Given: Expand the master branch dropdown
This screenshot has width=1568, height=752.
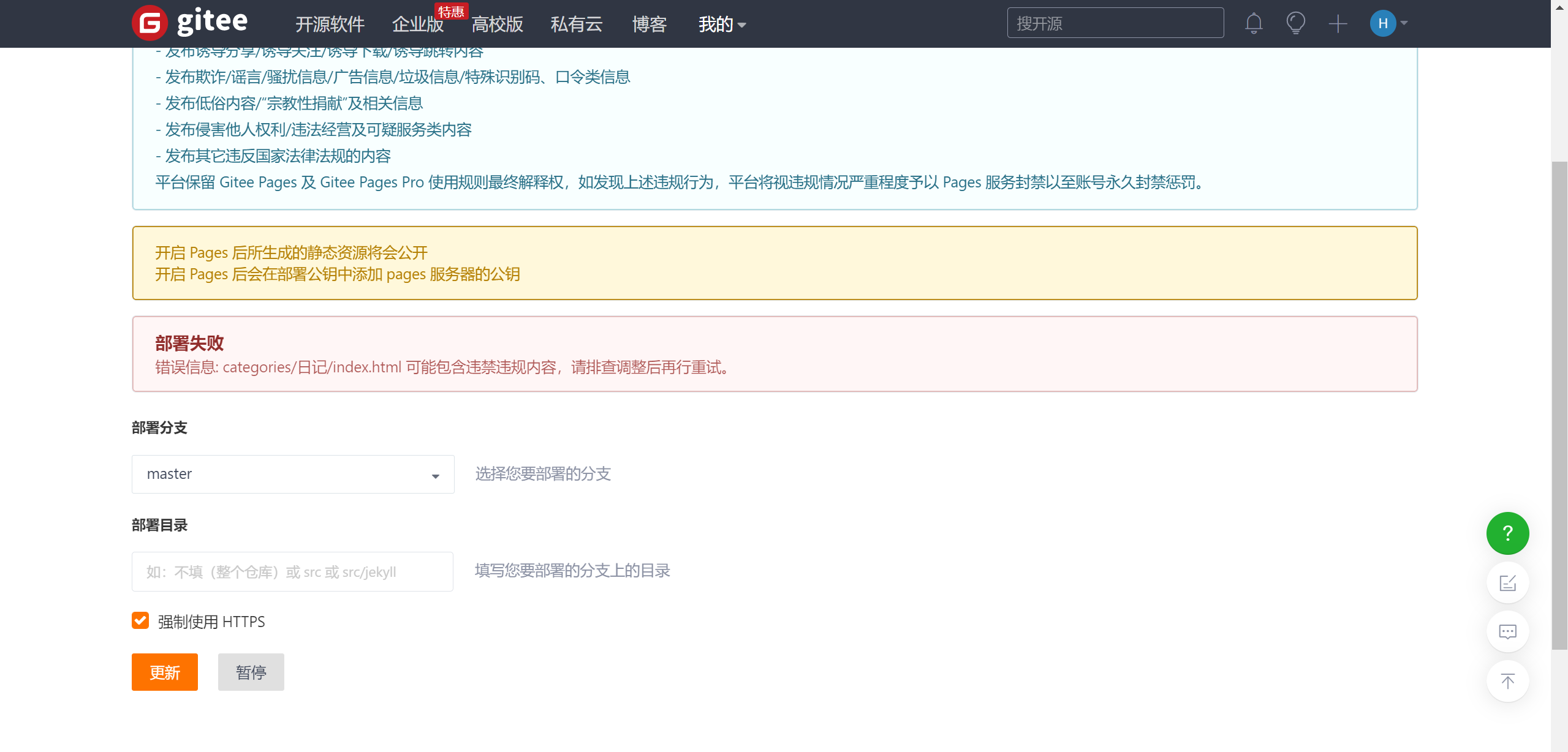Looking at the screenshot, I should click(293, 474).
